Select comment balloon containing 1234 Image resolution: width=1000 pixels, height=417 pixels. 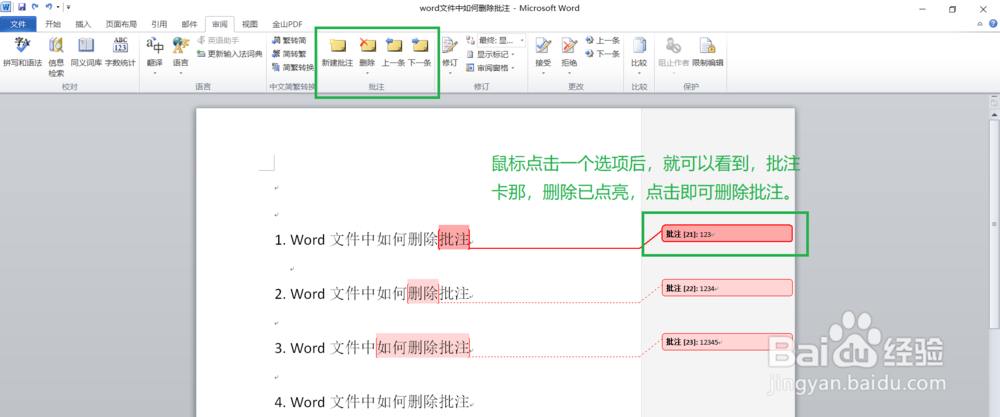click(727, 288)
